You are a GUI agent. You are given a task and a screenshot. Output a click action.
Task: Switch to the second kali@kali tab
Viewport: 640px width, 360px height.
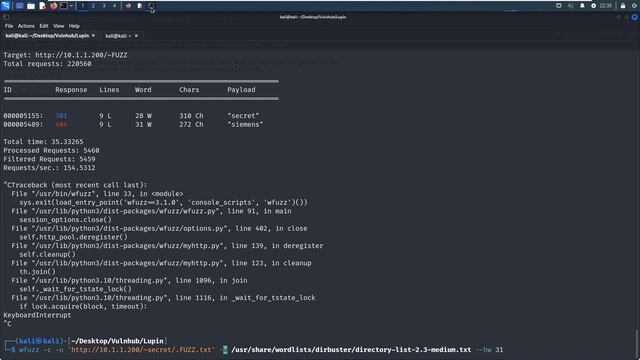[118, 36]
